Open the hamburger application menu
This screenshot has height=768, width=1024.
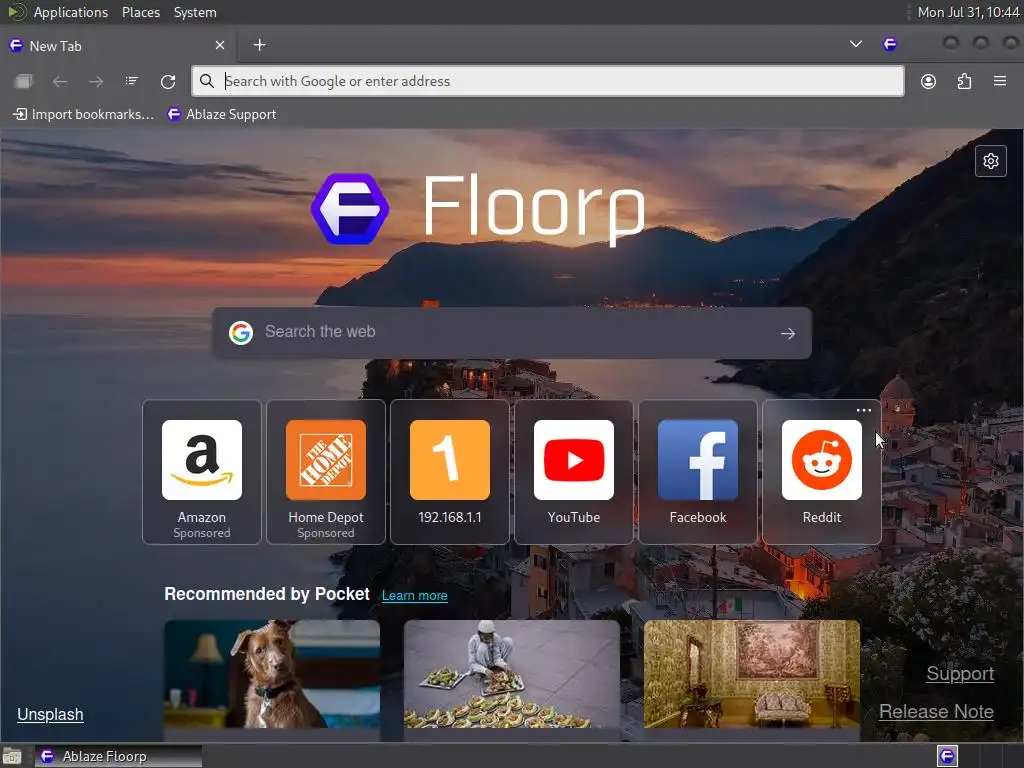[x=999, y=81]
